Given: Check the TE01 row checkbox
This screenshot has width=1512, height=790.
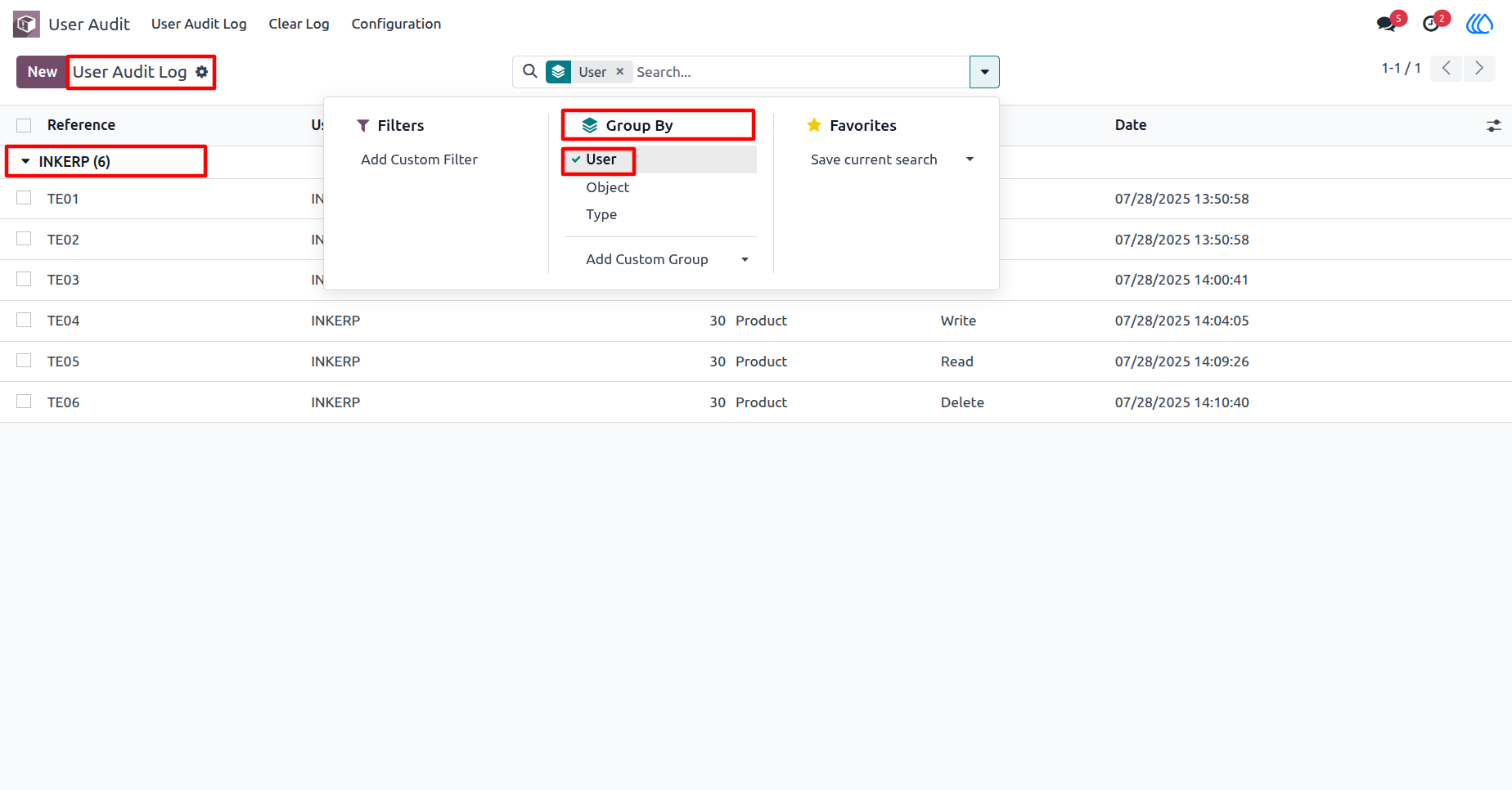Looking at the screenshot, I should (24, 198).
